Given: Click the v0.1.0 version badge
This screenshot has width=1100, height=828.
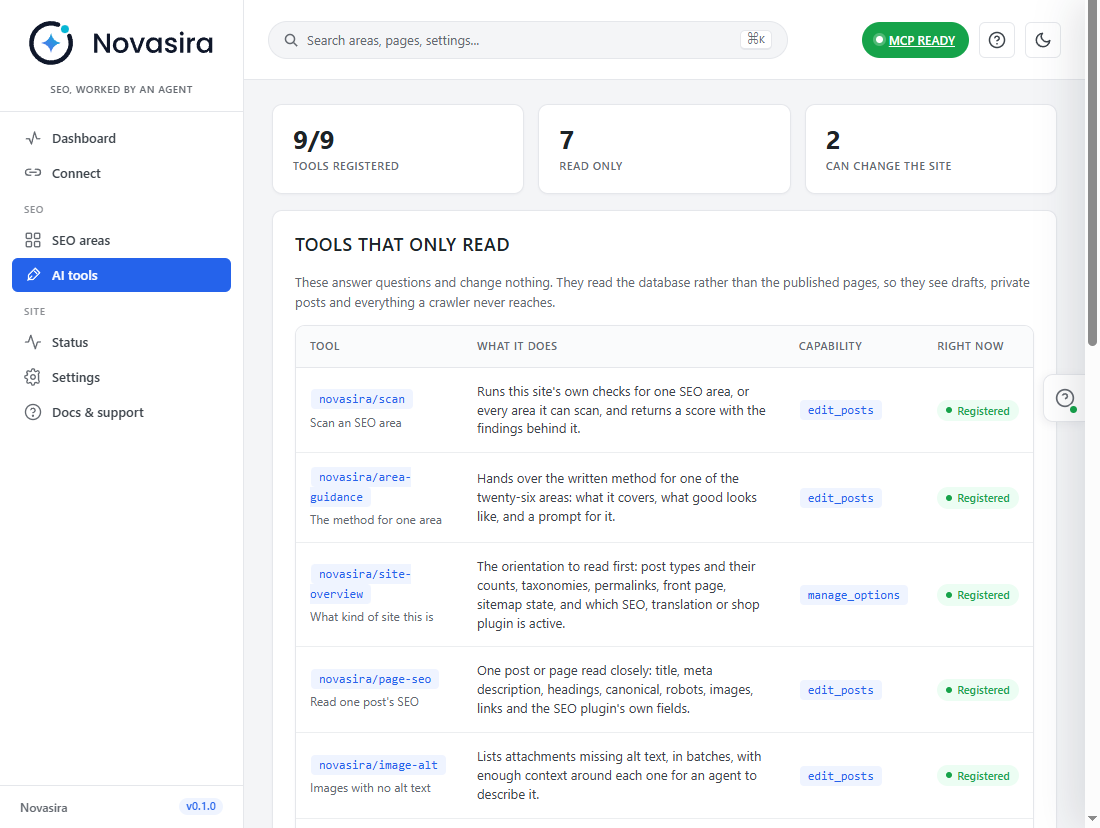Looking at the screenshot, I should tap(201, 806).
